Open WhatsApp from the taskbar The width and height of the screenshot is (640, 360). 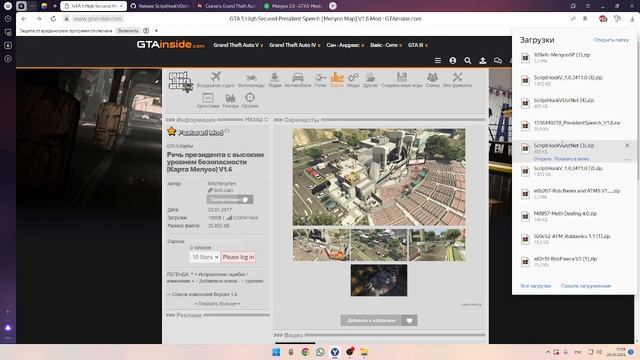pyautogui.click(x=320, y=352)
